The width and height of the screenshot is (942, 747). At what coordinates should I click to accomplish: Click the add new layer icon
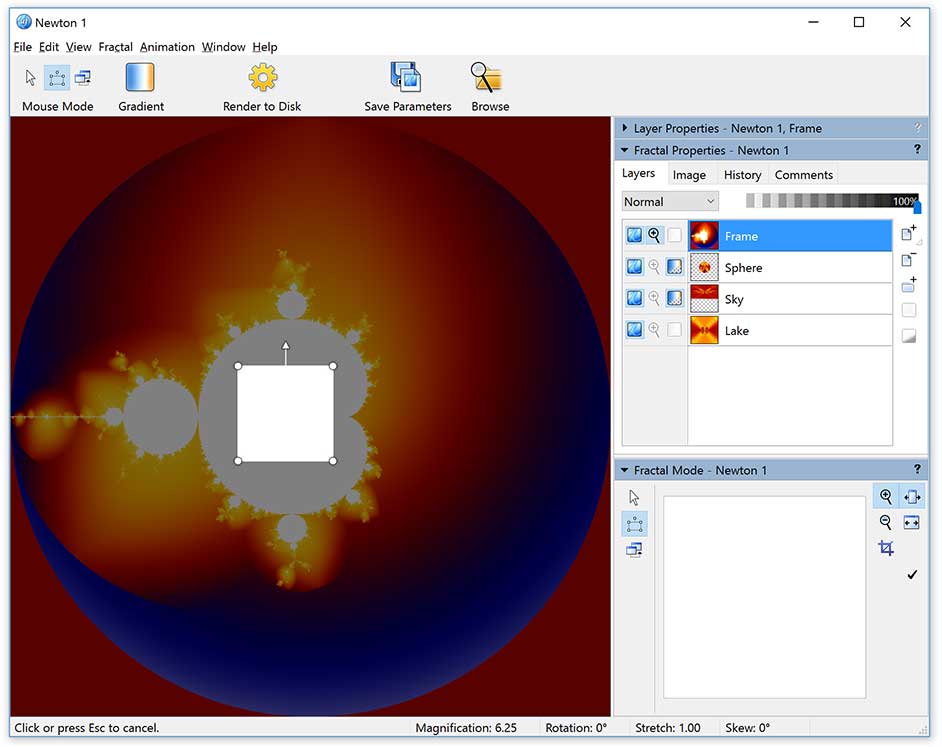pyautogui.click(x=909, y=233)
